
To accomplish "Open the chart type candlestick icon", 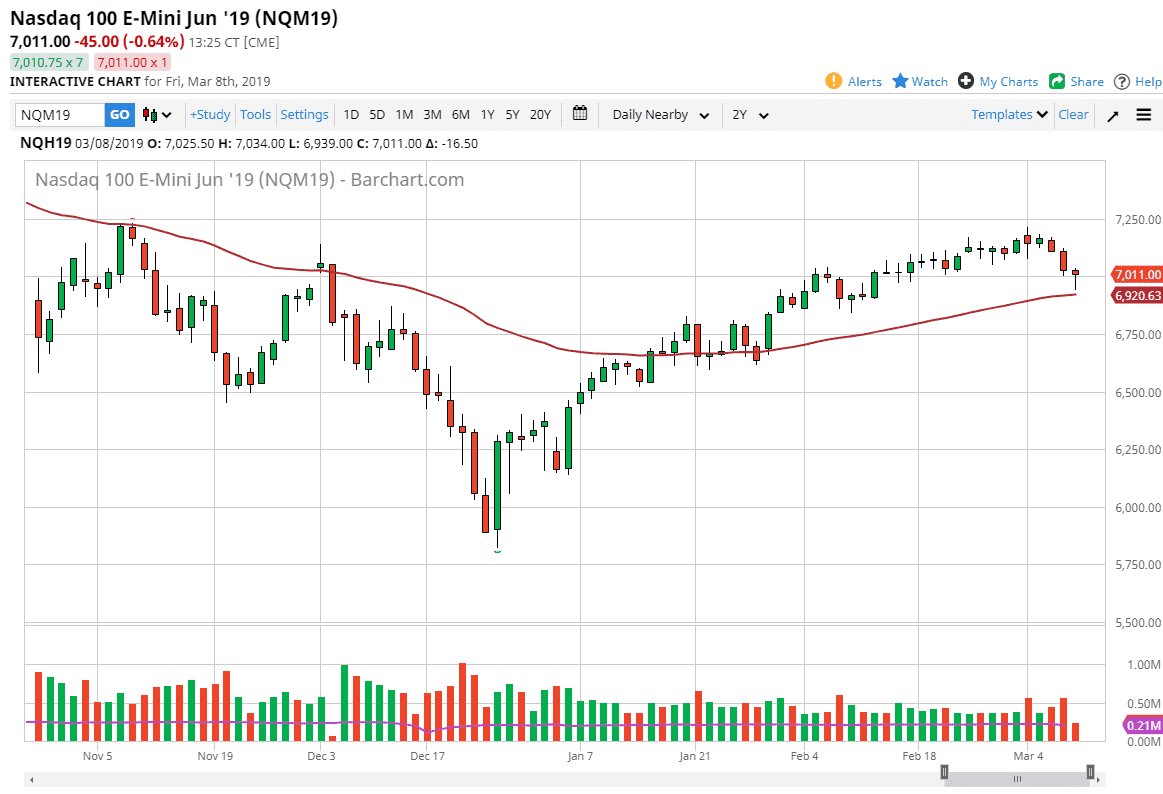I will point(146,114).
